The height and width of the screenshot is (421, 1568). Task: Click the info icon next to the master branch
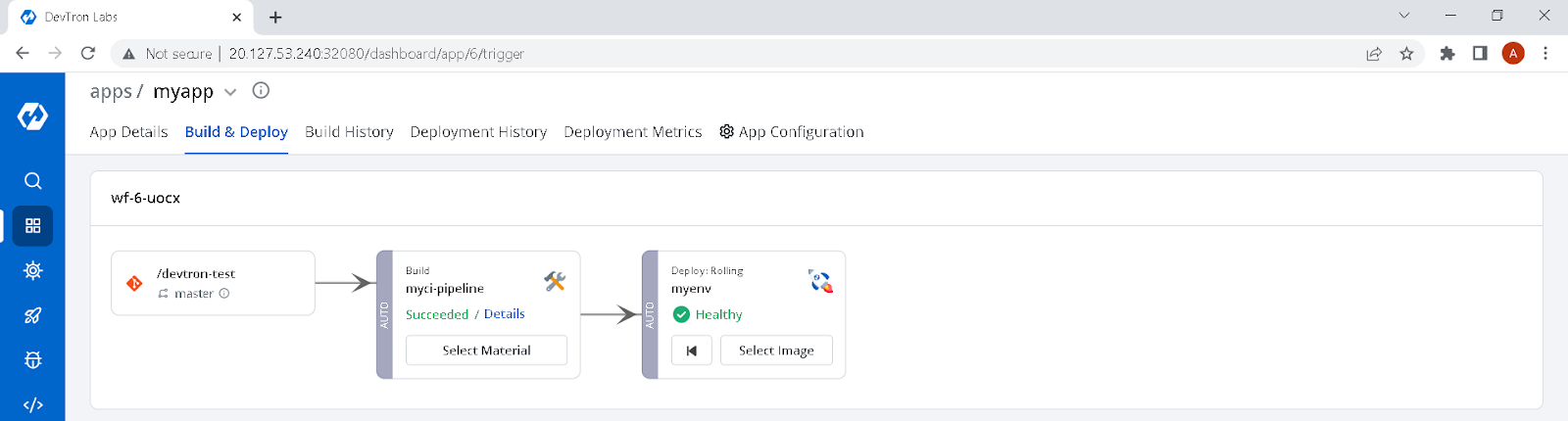[x=224, y=294]
